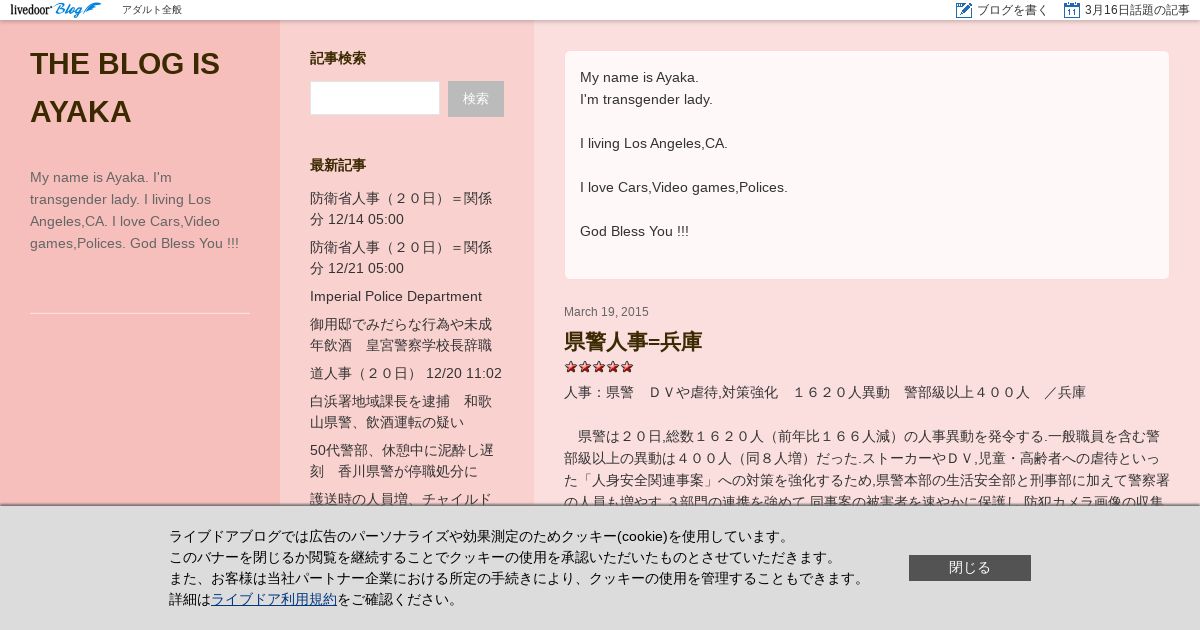Click the pencil write-blog icon
Screen dimensions: 1200x630
(x=964, y=10)
